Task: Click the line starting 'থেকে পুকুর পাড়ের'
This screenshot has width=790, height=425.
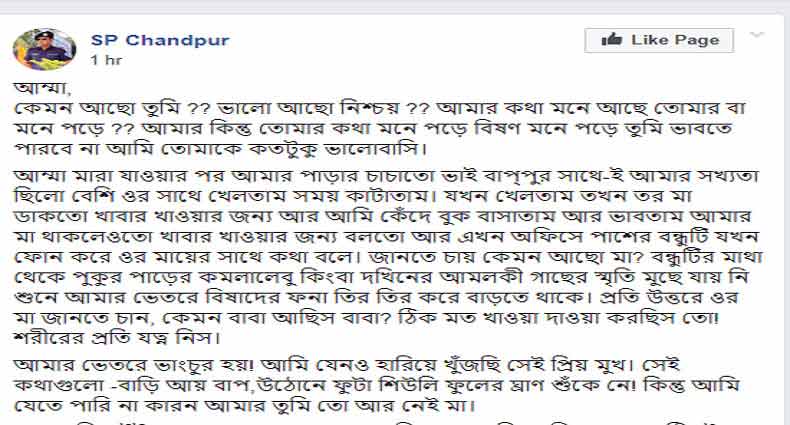Action: 382,277
